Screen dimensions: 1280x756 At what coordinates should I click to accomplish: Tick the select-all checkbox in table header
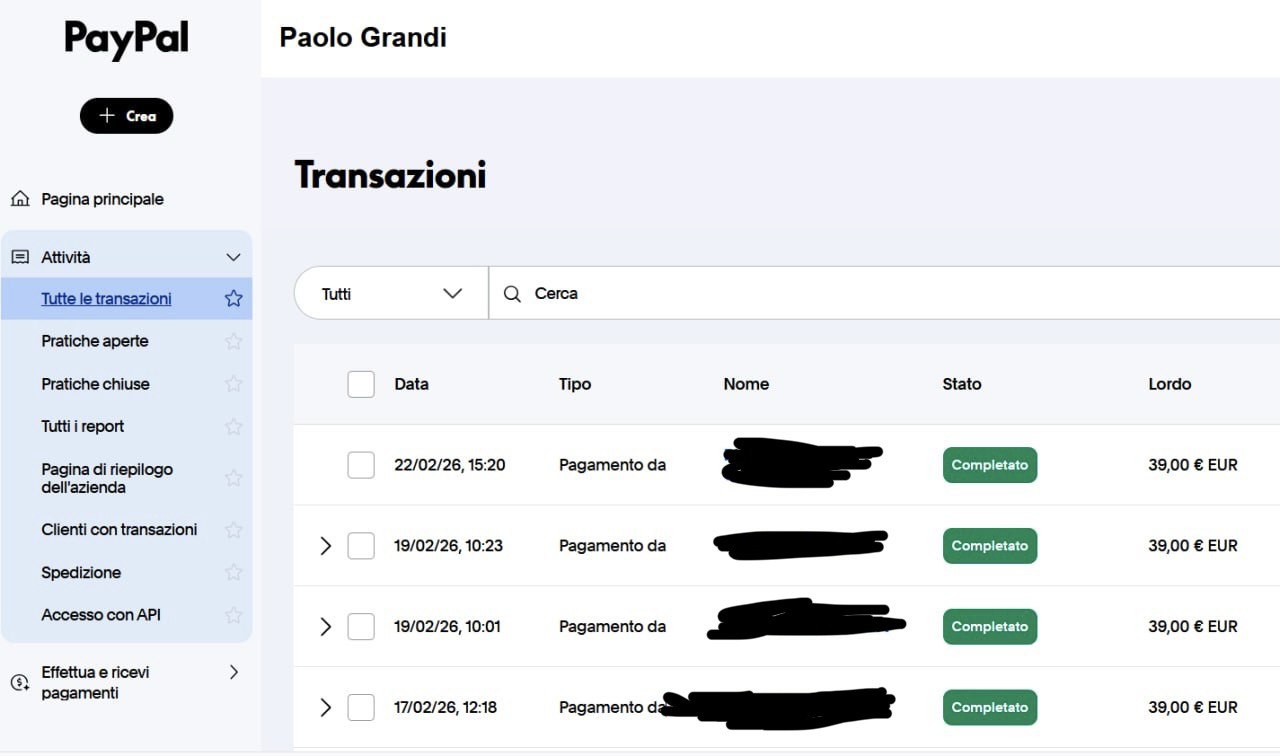(x=361, y=384)
